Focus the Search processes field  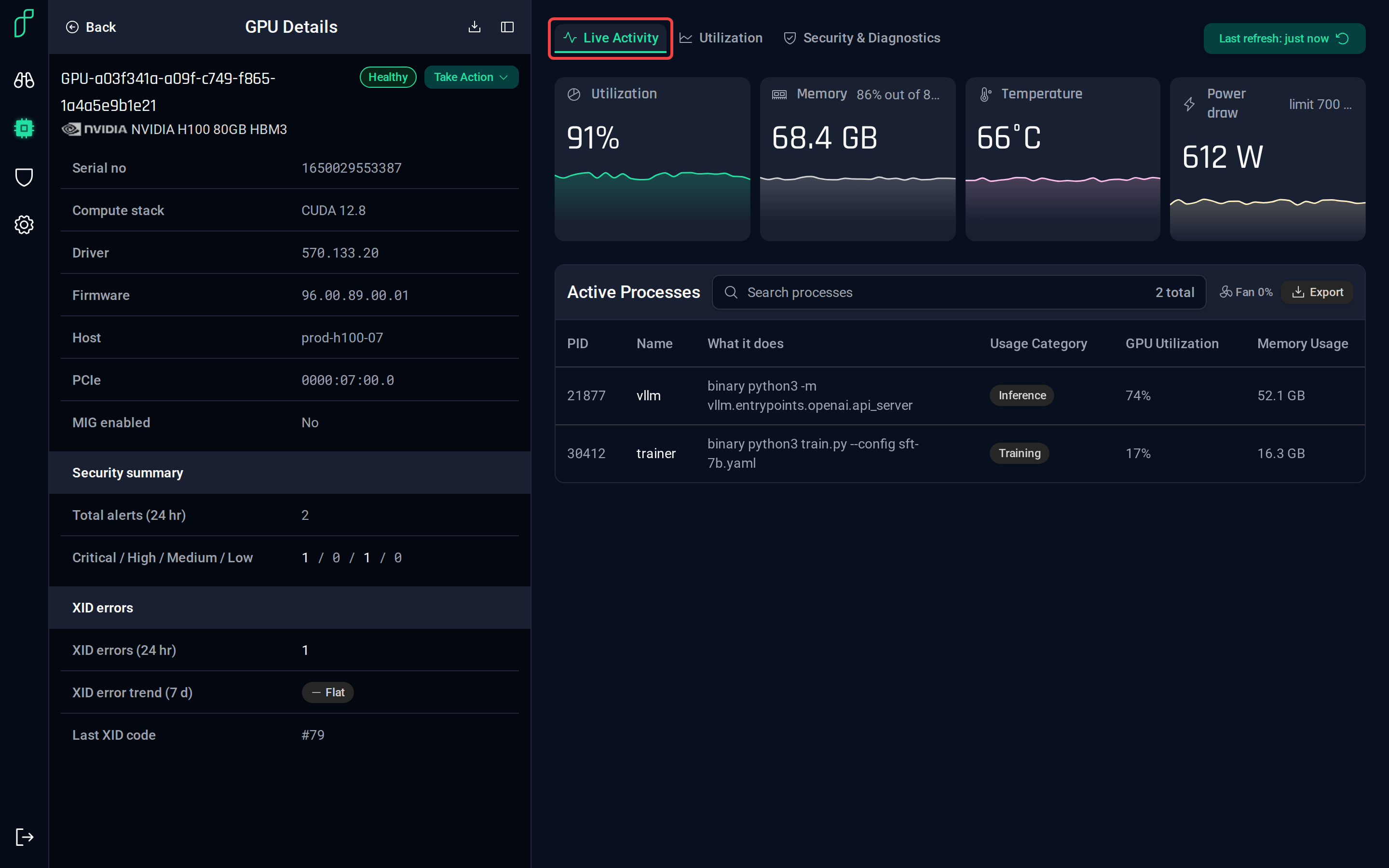pos(958,292)
